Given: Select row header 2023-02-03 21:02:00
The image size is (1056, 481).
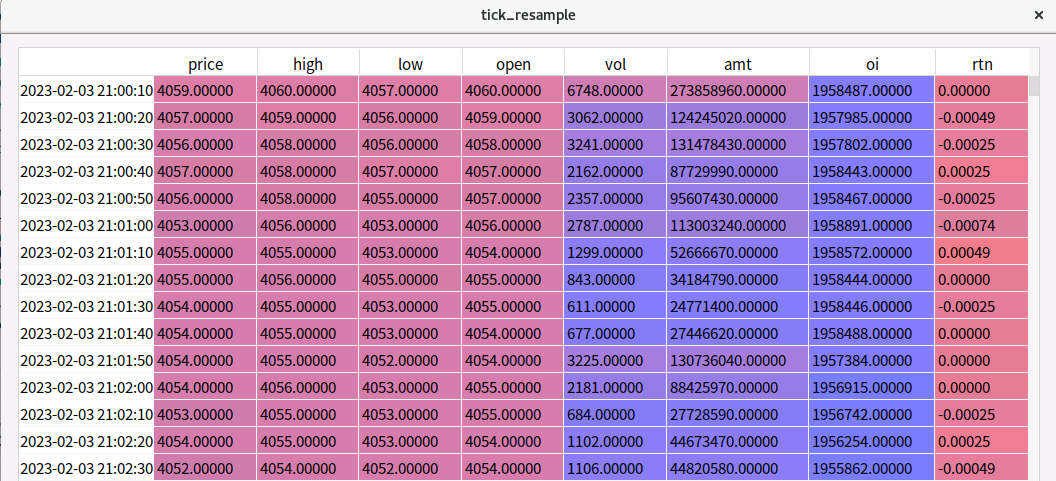Looking at the screenshot, I should (86, 387).
